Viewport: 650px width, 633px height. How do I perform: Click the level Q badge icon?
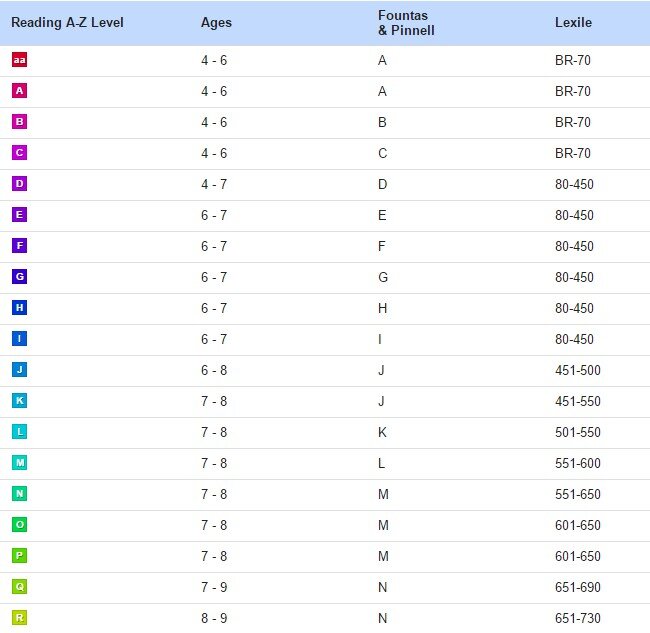coord(19,587)
